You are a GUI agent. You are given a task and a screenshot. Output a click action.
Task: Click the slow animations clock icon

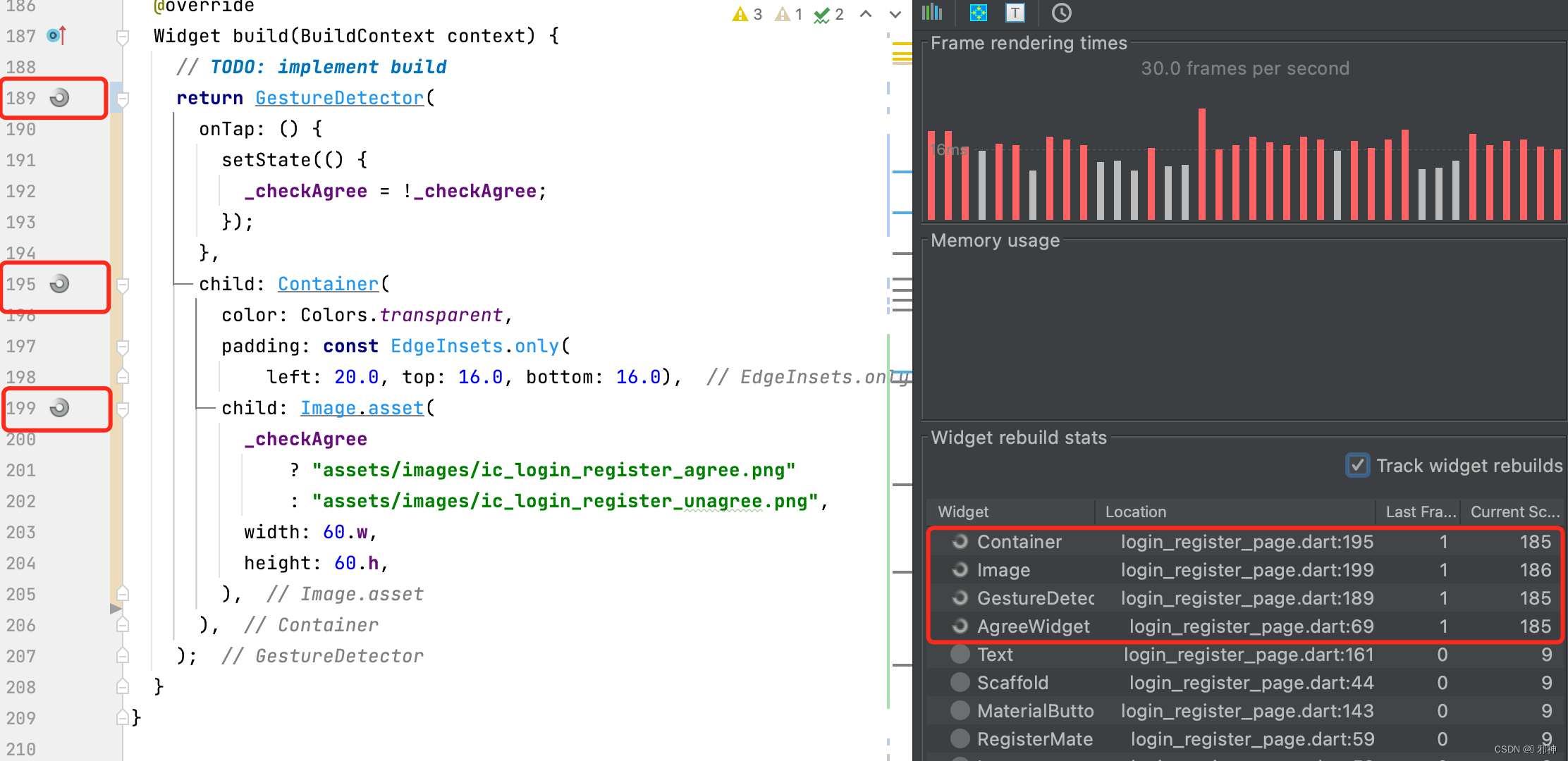(1061, 12)
